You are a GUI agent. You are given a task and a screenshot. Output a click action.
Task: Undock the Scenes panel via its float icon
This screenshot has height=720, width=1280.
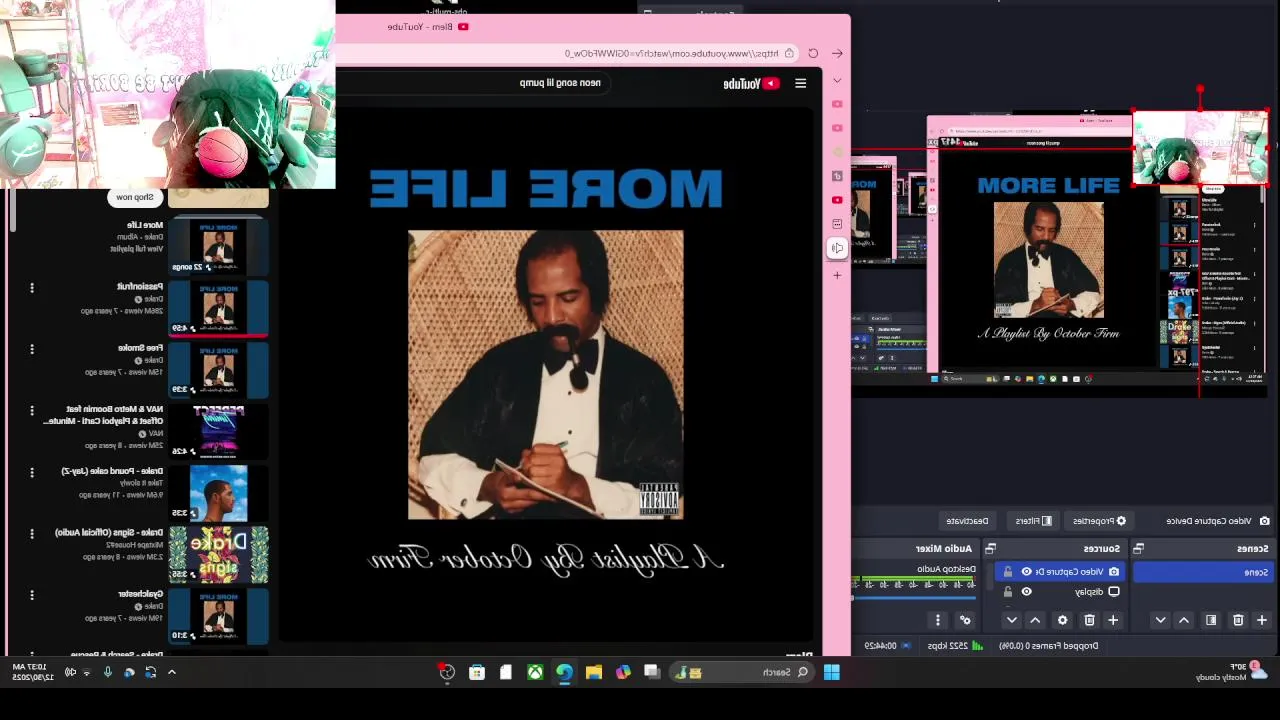(1138, 548)
